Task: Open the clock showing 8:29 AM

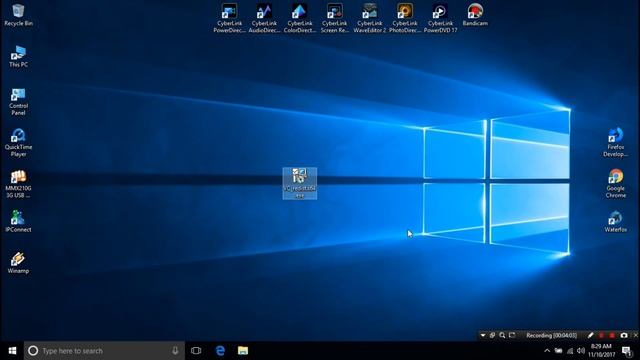Action: [601, 351]
